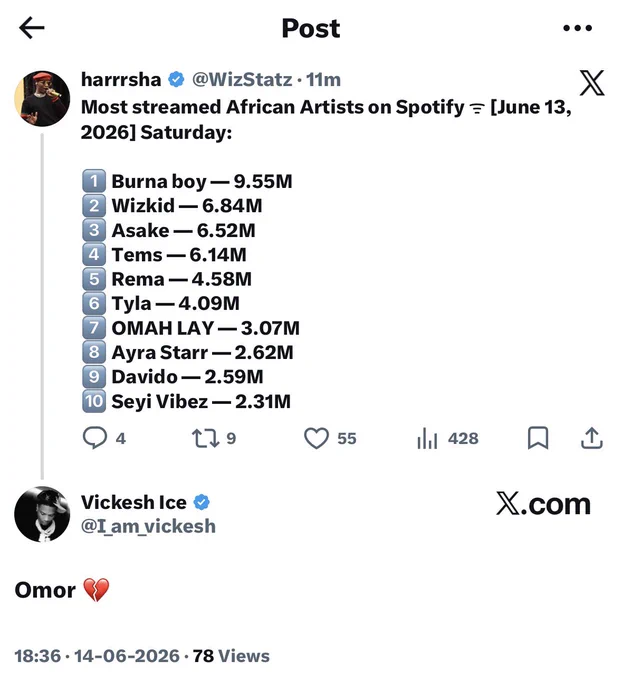Click the Vickesh Ice display name
The image size is (622, 680).
point(134,502)
